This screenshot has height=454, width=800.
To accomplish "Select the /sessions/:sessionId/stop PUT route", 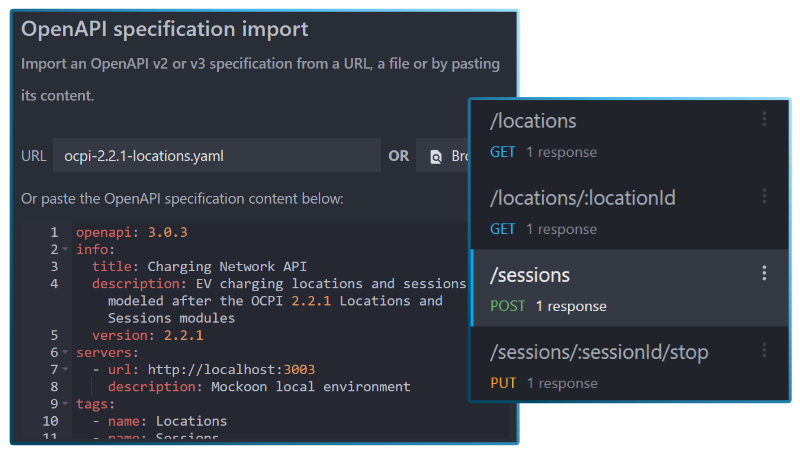I will tap(630, 364).
